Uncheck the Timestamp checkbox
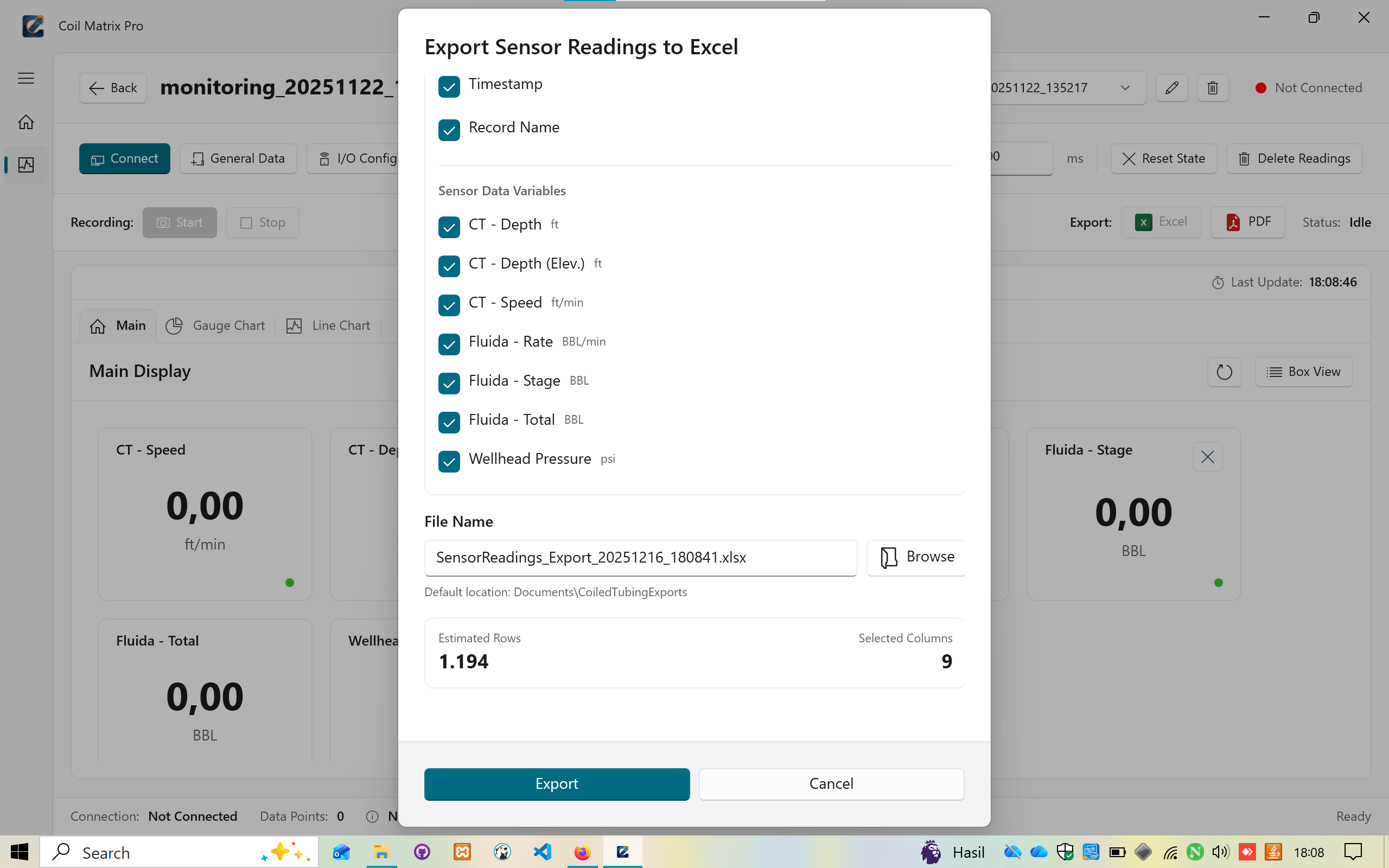Screen dimensions: 1389x868 coord(449,86)
